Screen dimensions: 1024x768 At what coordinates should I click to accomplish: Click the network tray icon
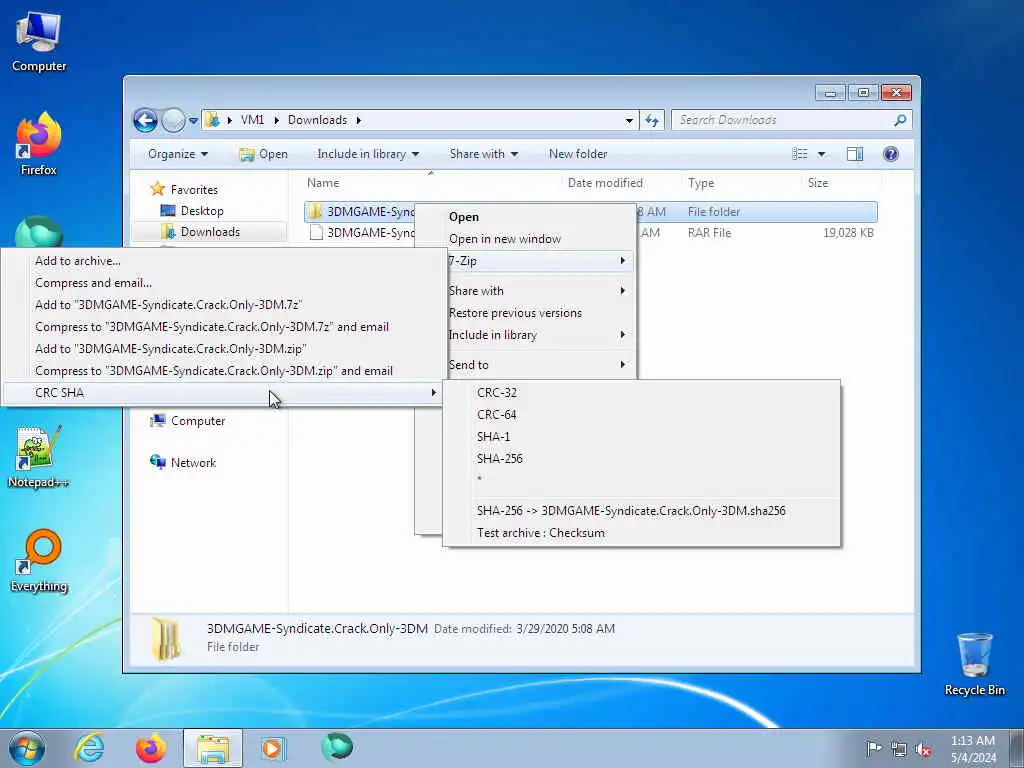click(x=899, y=749)
